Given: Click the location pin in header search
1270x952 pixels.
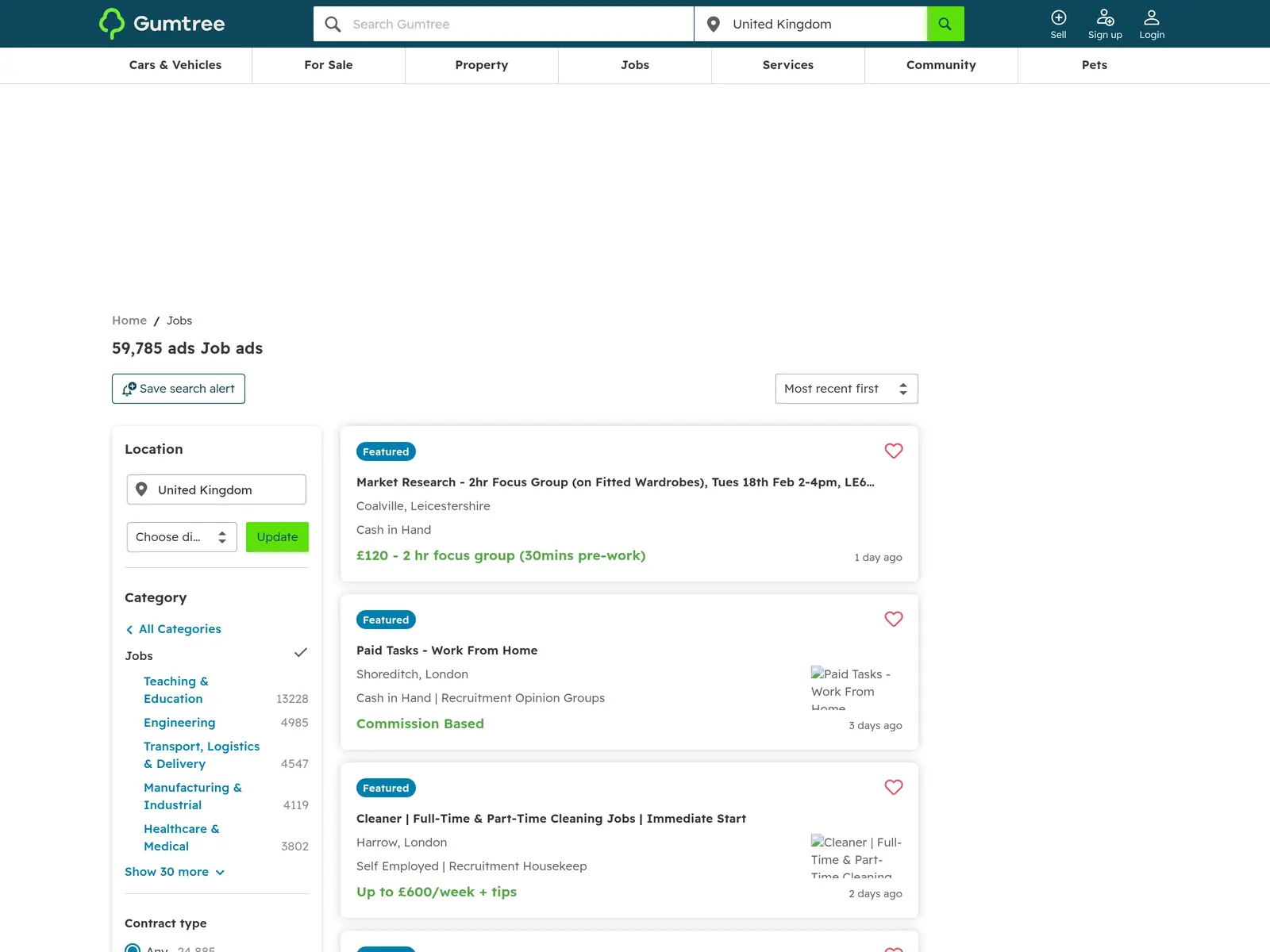Looking at the screenshot, I should click(714, 25).
